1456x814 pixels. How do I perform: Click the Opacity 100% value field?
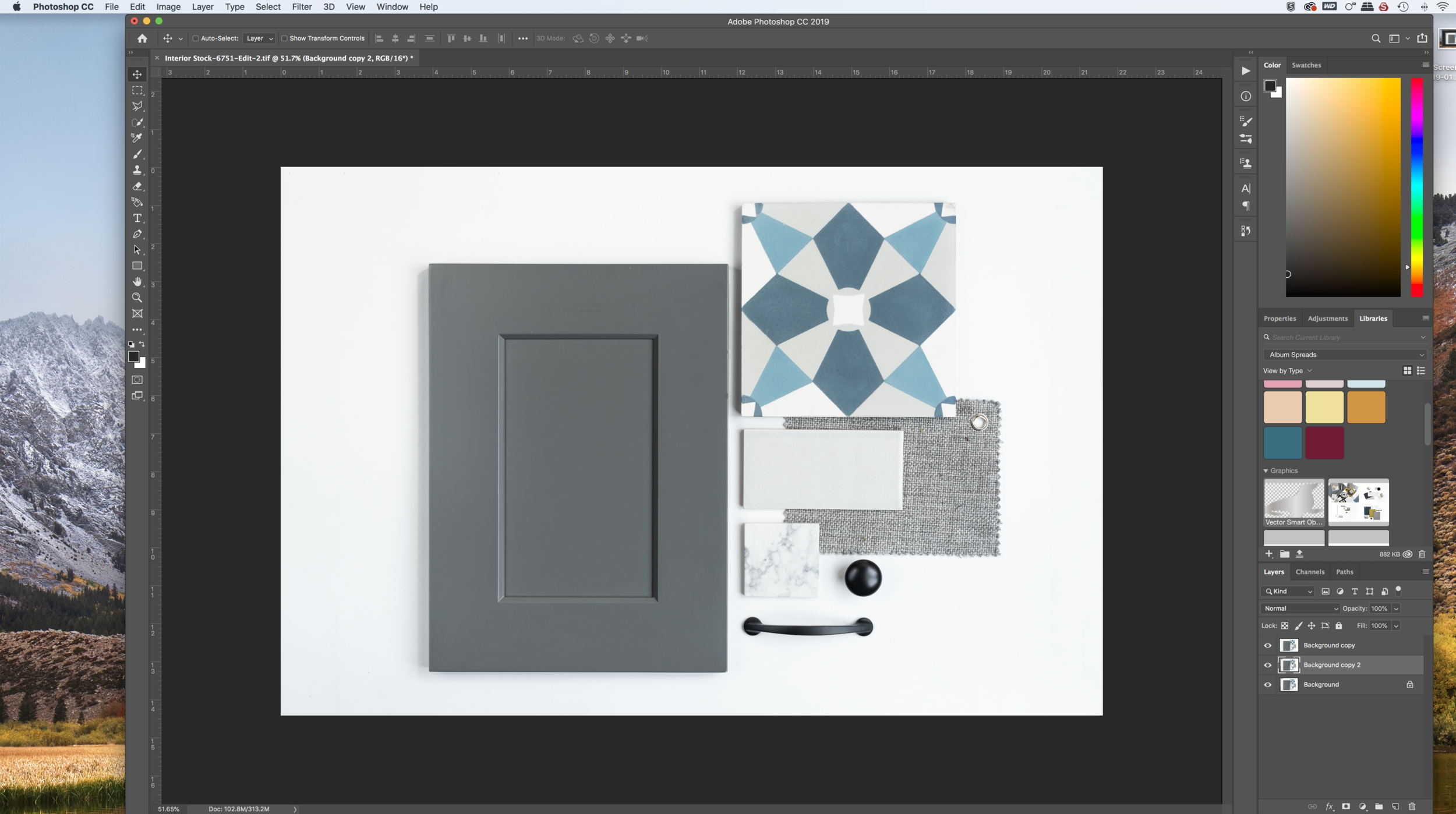point(1379,608)
